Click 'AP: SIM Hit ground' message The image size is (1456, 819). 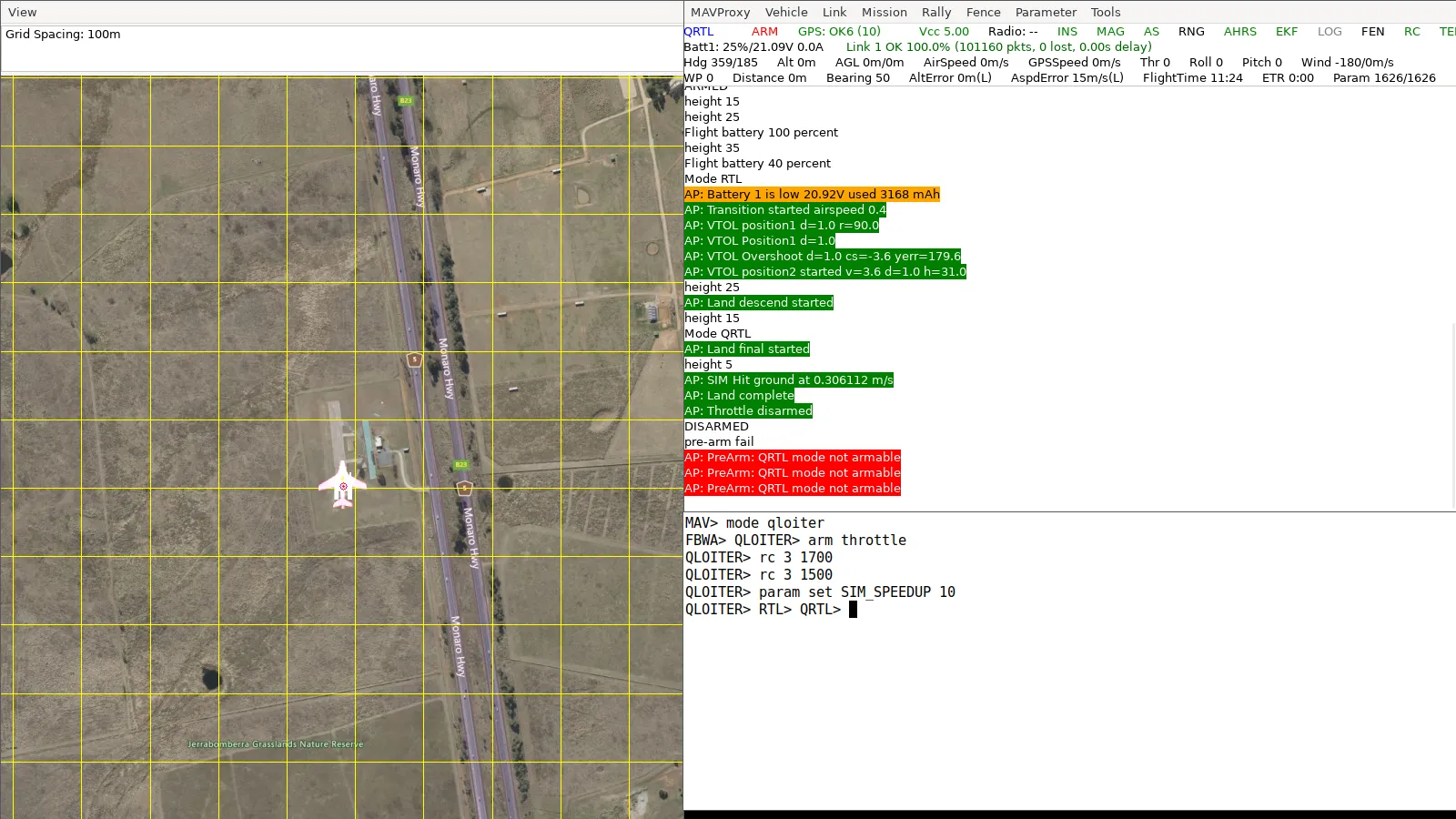pyautogui.click(x=788, y=379)
